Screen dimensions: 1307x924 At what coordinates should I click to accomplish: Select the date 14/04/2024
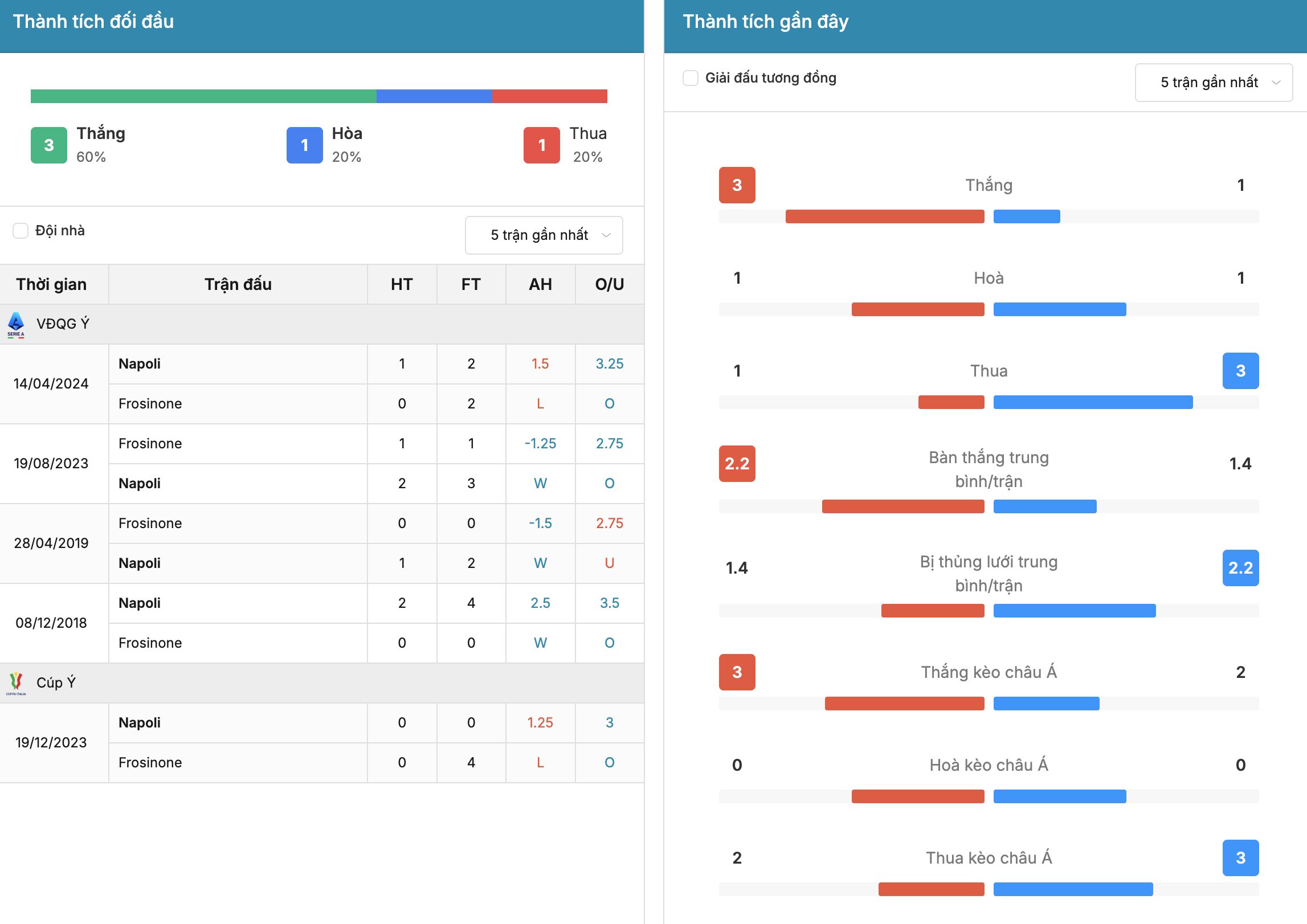point(51,384)
